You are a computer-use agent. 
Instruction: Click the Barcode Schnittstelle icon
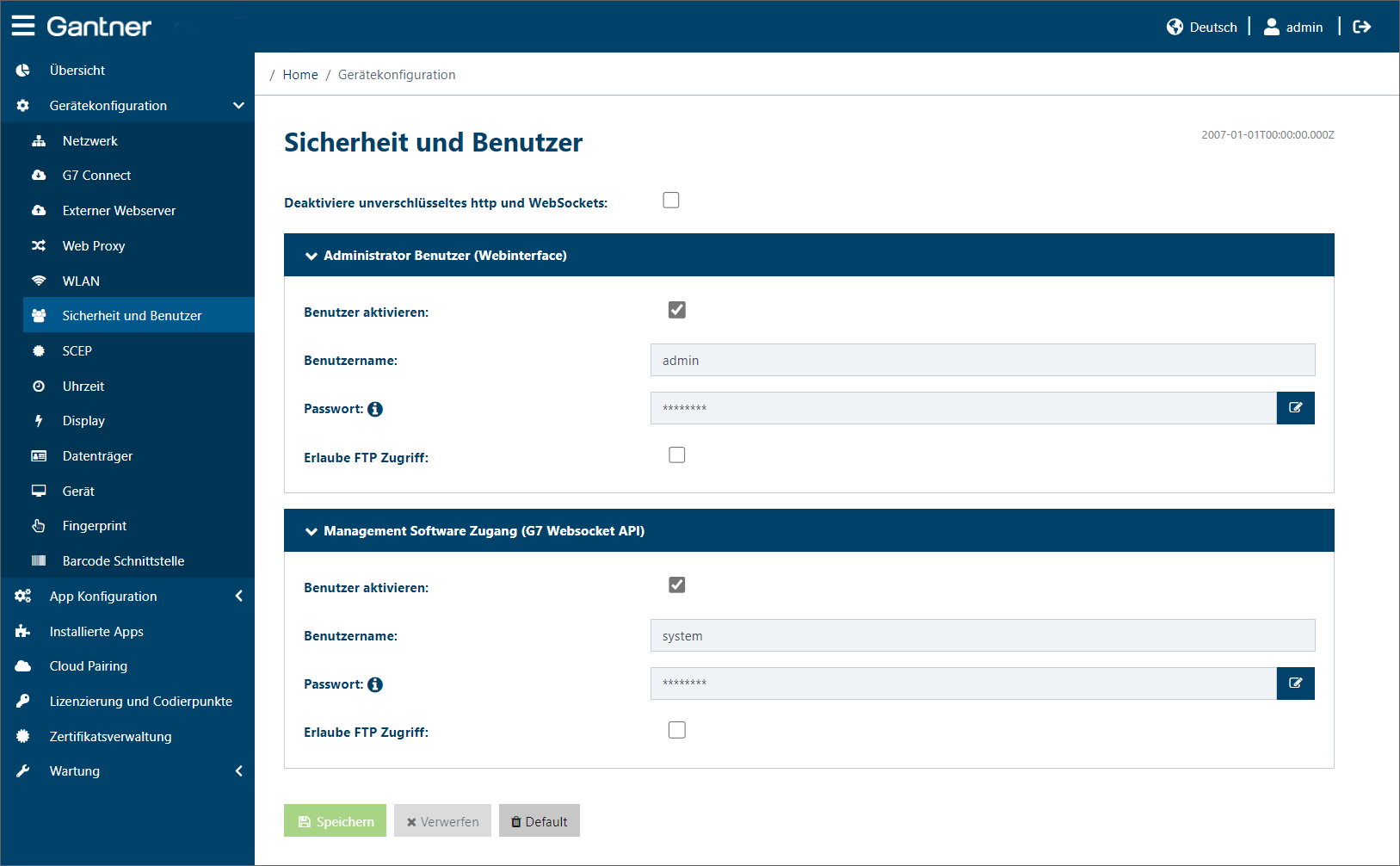[39, 561]
